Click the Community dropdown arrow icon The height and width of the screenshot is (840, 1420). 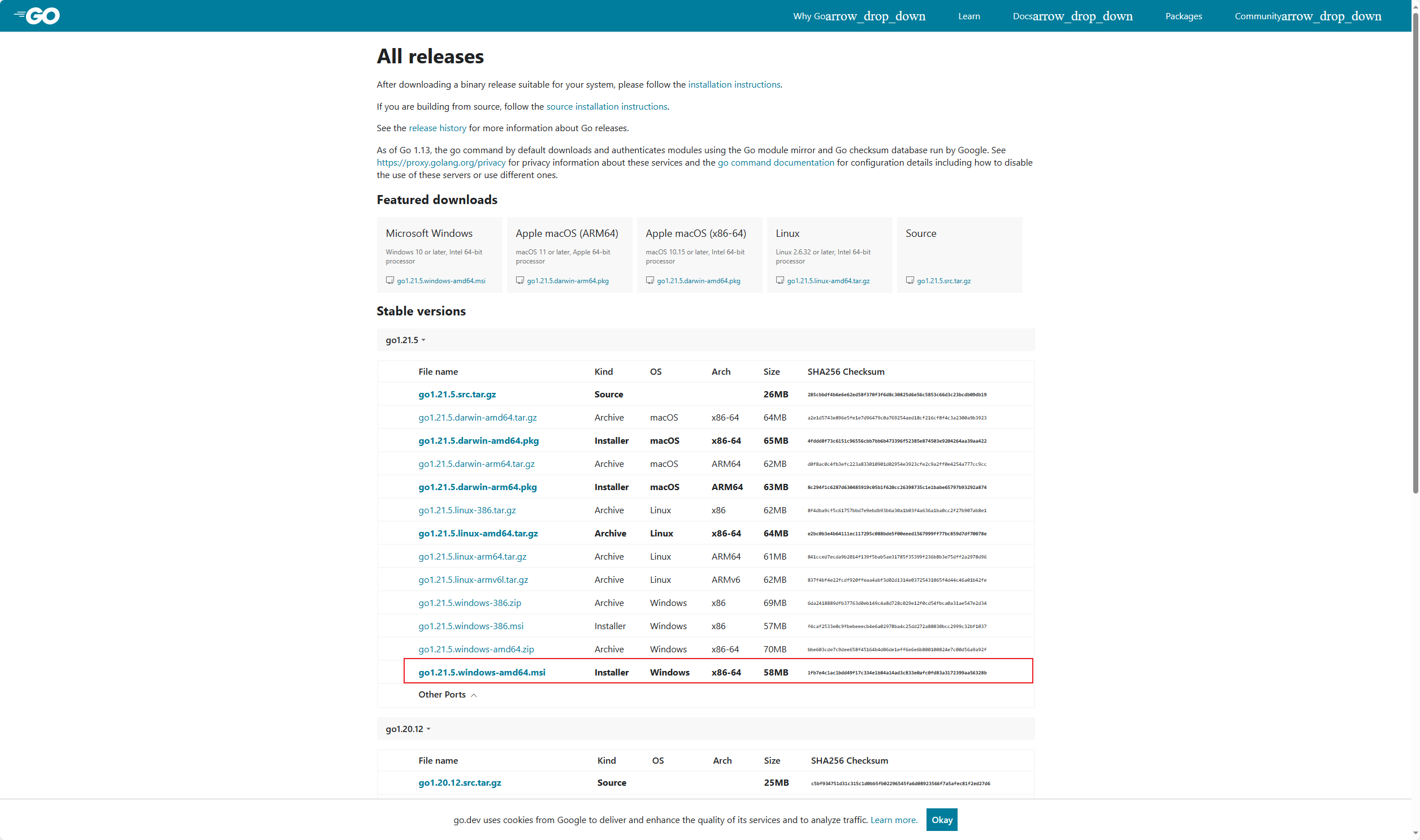tap(1331, 16)
